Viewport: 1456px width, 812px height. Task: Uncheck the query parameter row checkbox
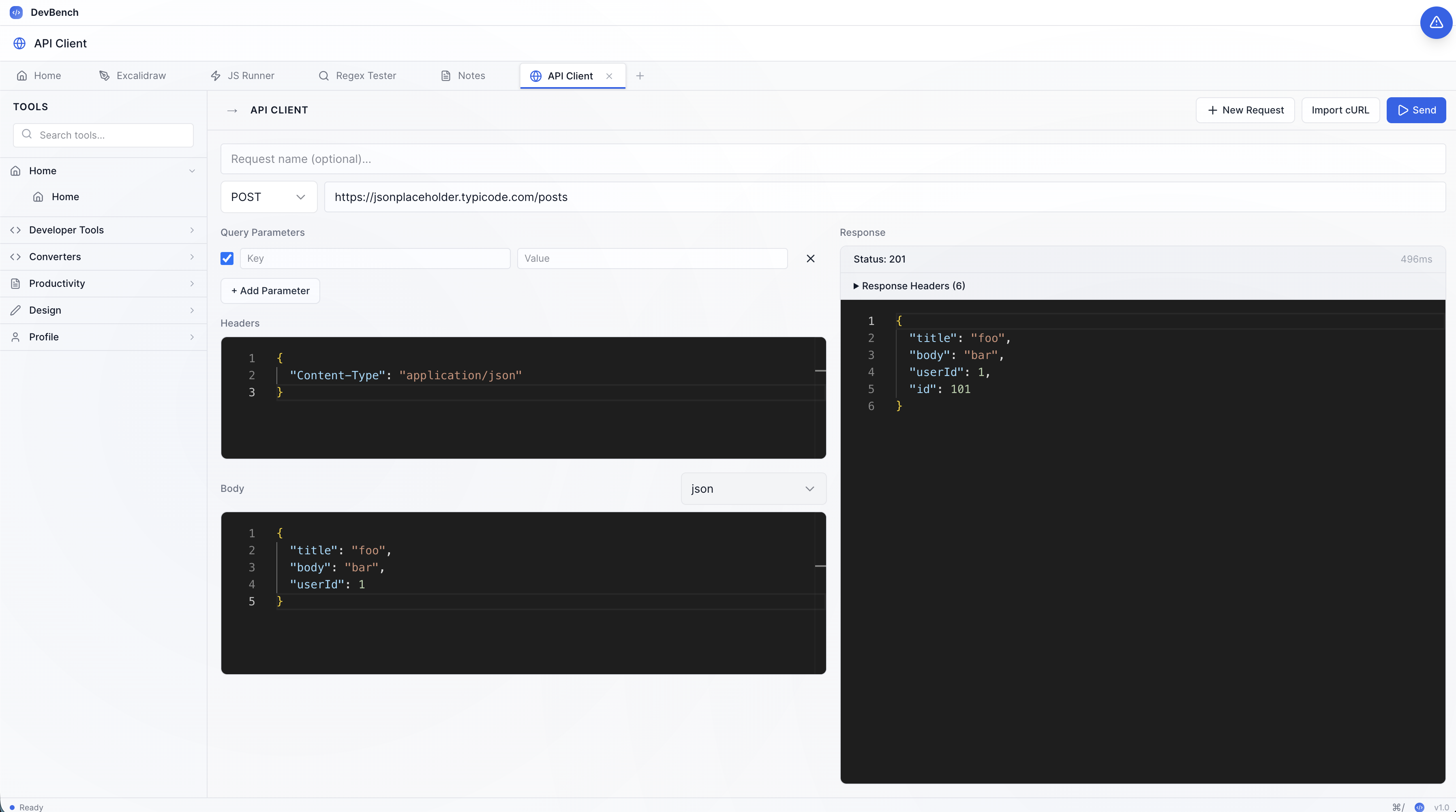[227, 258]
